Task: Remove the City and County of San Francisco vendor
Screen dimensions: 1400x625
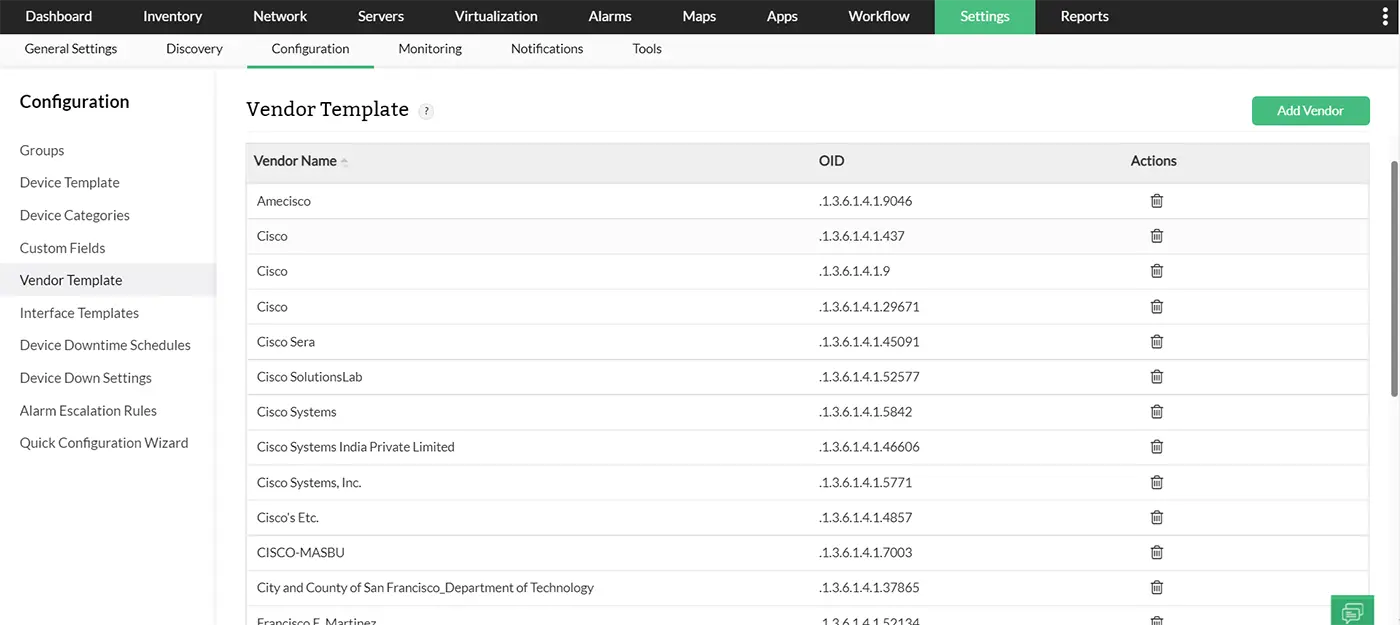Action: [x=1156, y=587]
